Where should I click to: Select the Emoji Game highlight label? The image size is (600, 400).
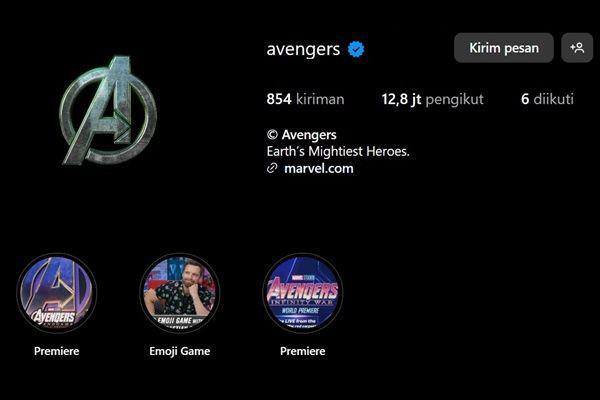[179, 351]
